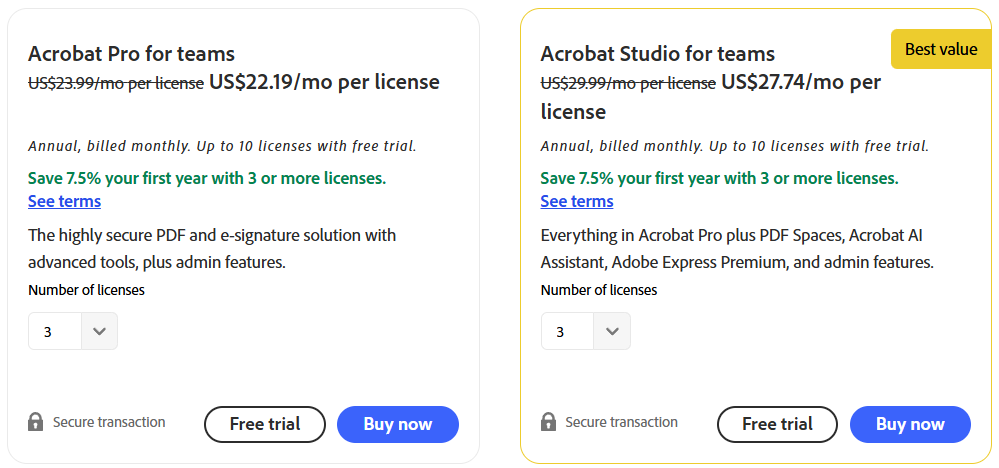Open See terms link under Acrobat Studio
Screen dimensions: 999x468
pos(577,201)
